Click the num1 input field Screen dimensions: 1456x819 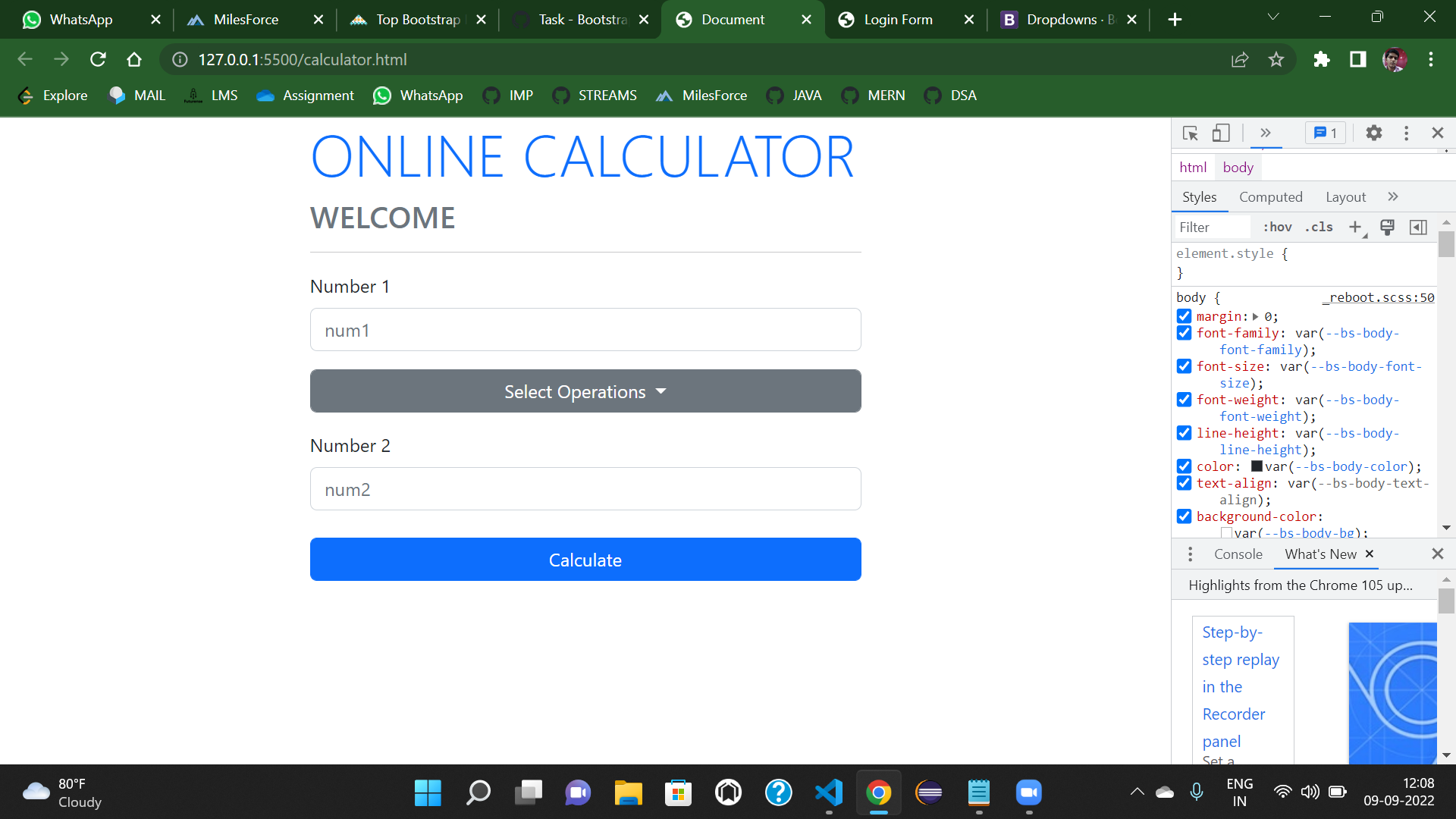(x=585, y=330)
